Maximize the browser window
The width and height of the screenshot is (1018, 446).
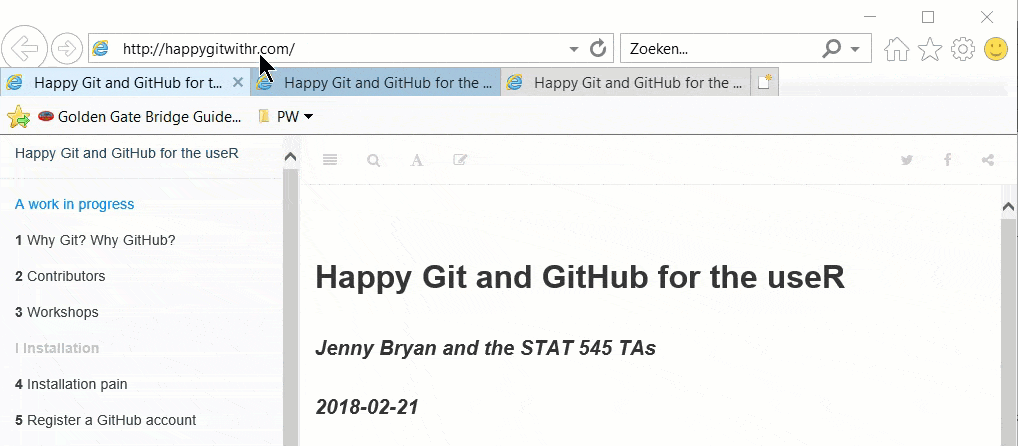click(928, 17)
